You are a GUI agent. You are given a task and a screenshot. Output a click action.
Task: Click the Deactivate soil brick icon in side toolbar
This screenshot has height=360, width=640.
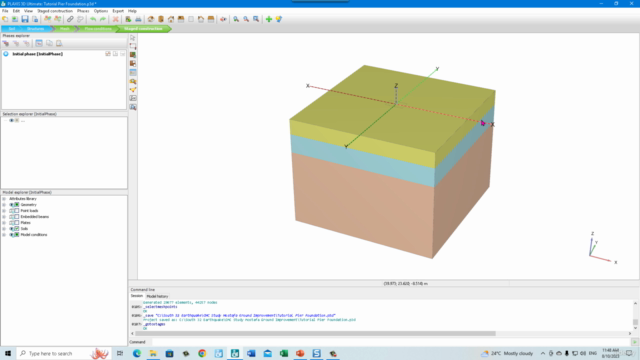click(133, 64)
